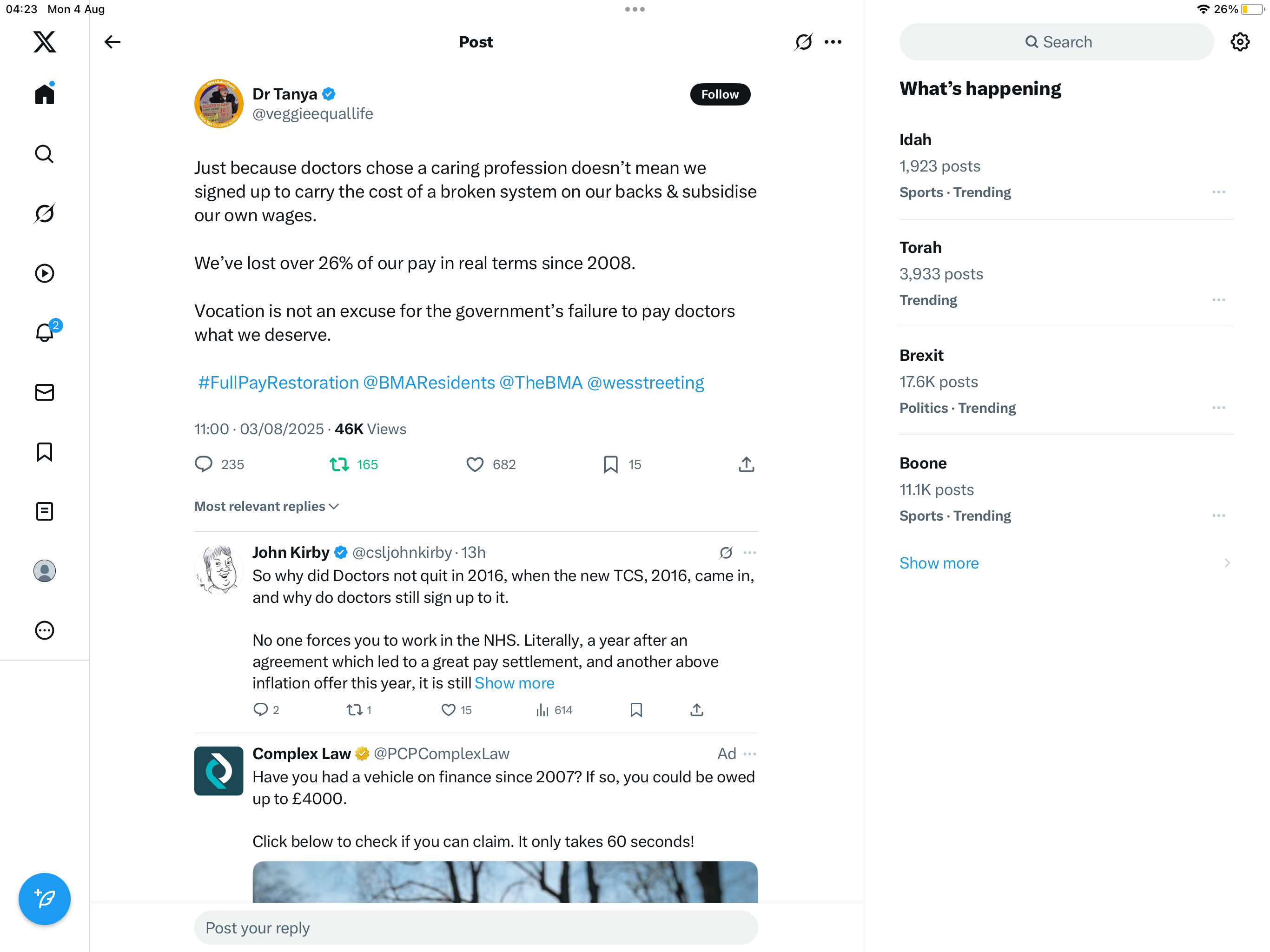Expand Most relevant replies sorting dropdown
This screenshot has width=1270, height=952.
point(266,506)
